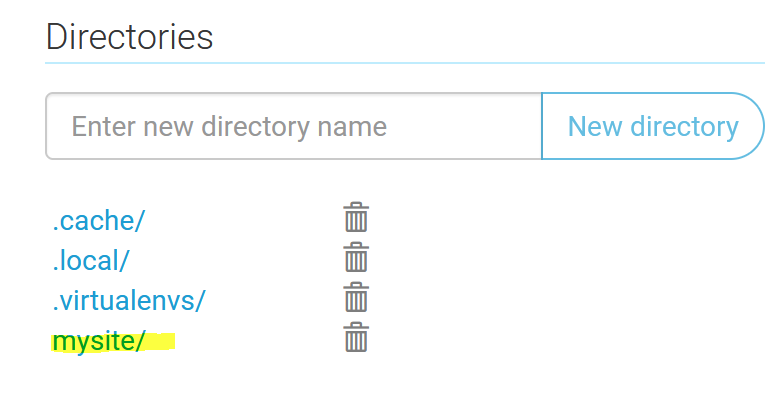Image resolution: width=782 pixels, height=418 pixels.
Task: Open the .cache/ directory
Action: [x=92, y=220]
